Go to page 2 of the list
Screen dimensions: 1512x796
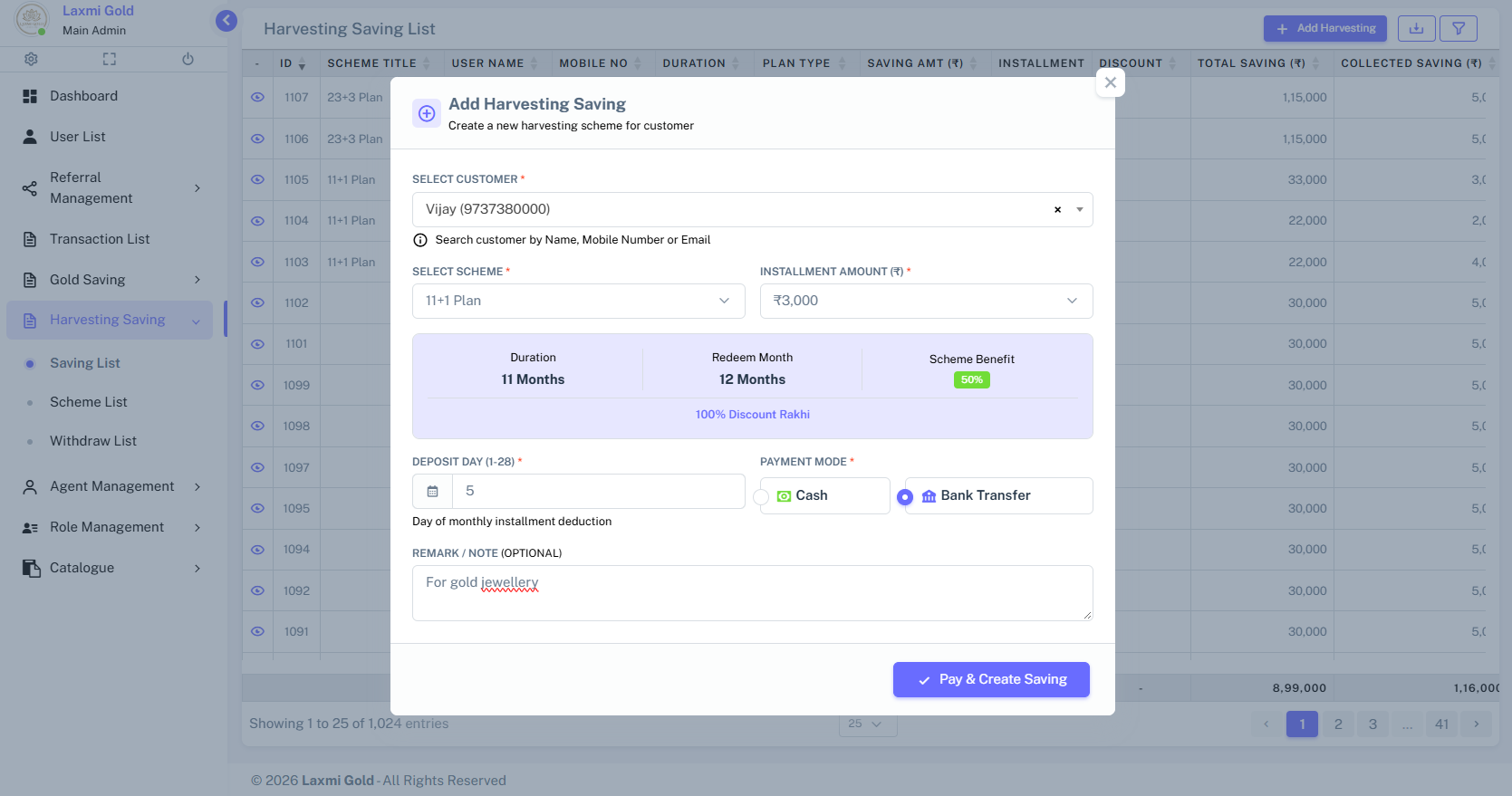[x=1338, y=724]
